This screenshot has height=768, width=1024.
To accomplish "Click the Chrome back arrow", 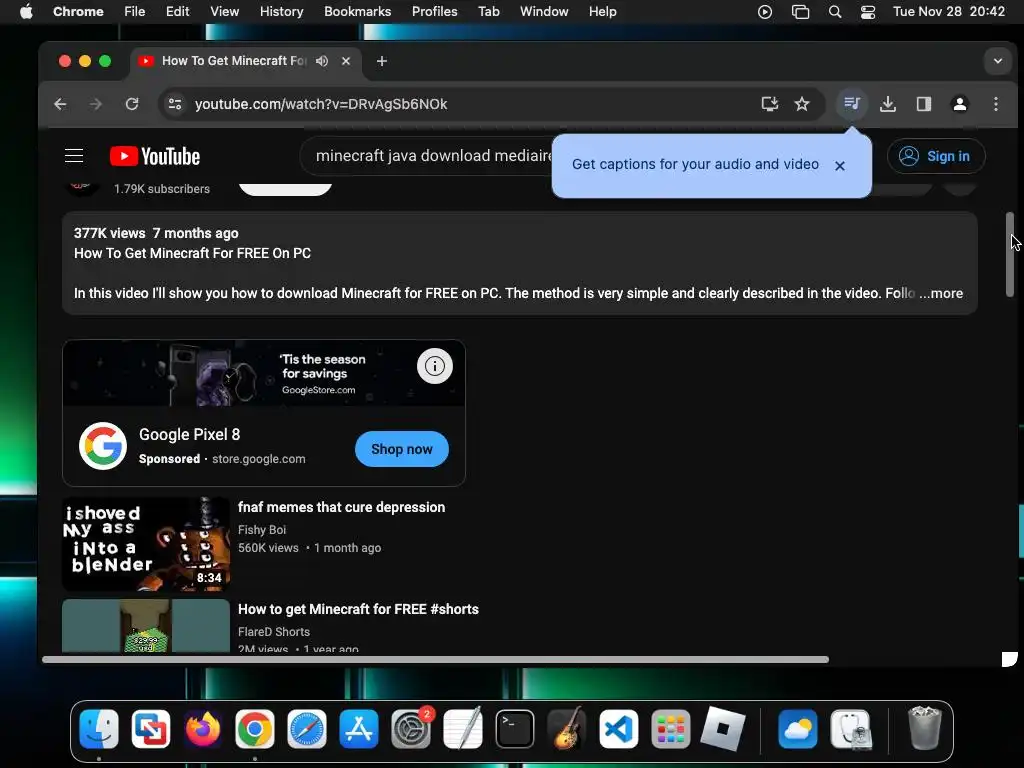I will click(x=60, y=104).
